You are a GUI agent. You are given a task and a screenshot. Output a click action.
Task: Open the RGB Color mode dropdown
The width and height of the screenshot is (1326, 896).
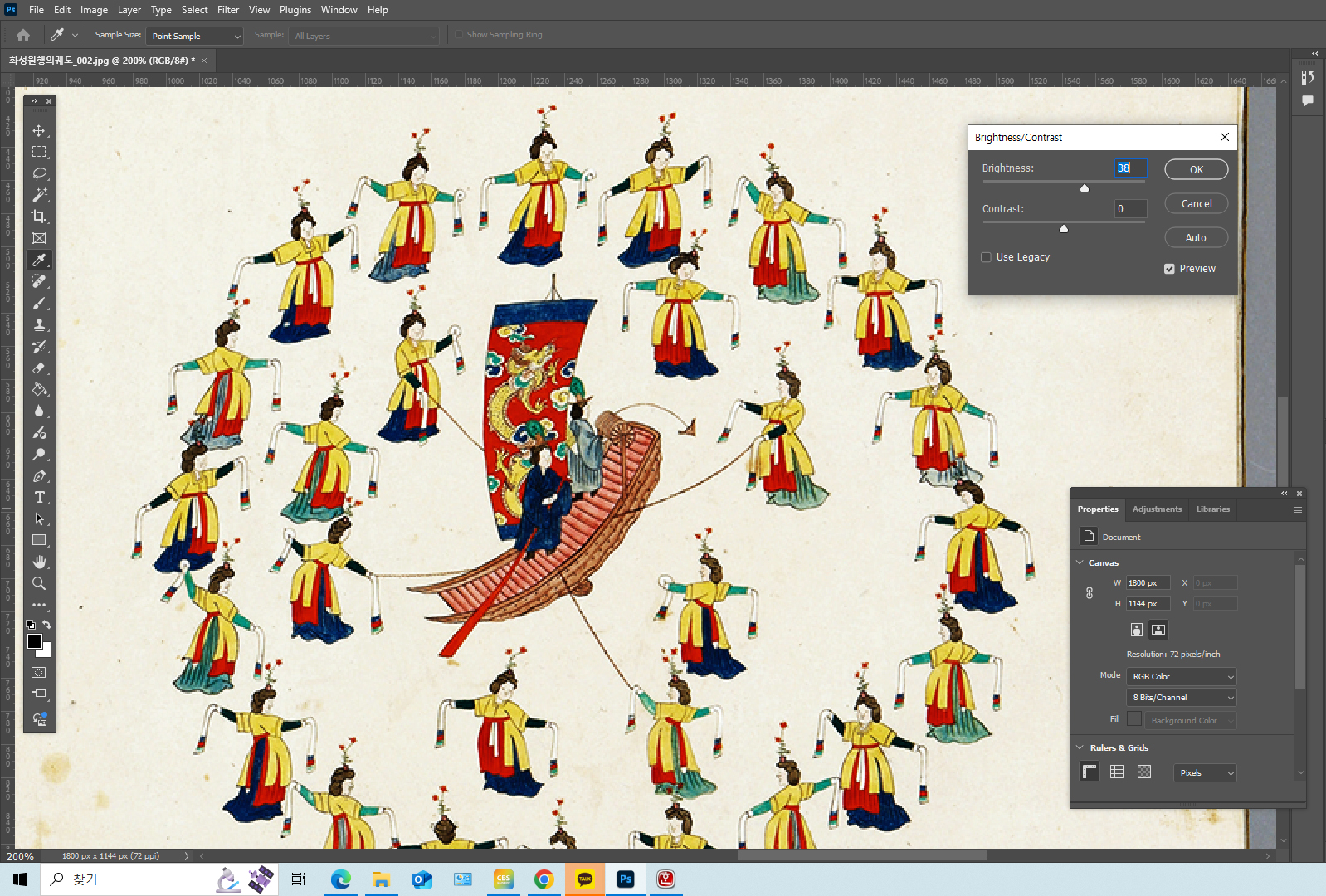[1181, 677]
